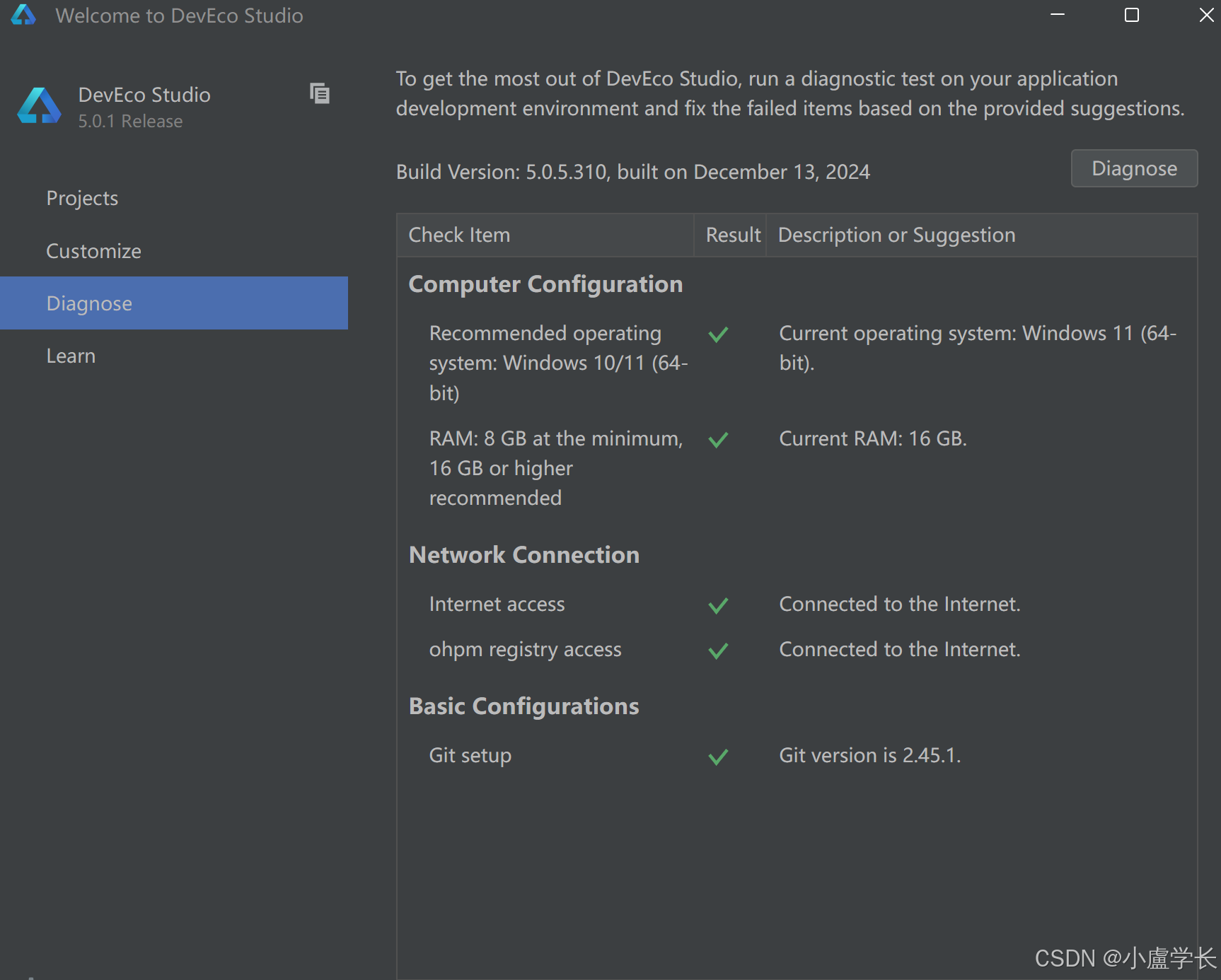Click the copy version info icon
The image size is (1221, 980).
(320, 93)
